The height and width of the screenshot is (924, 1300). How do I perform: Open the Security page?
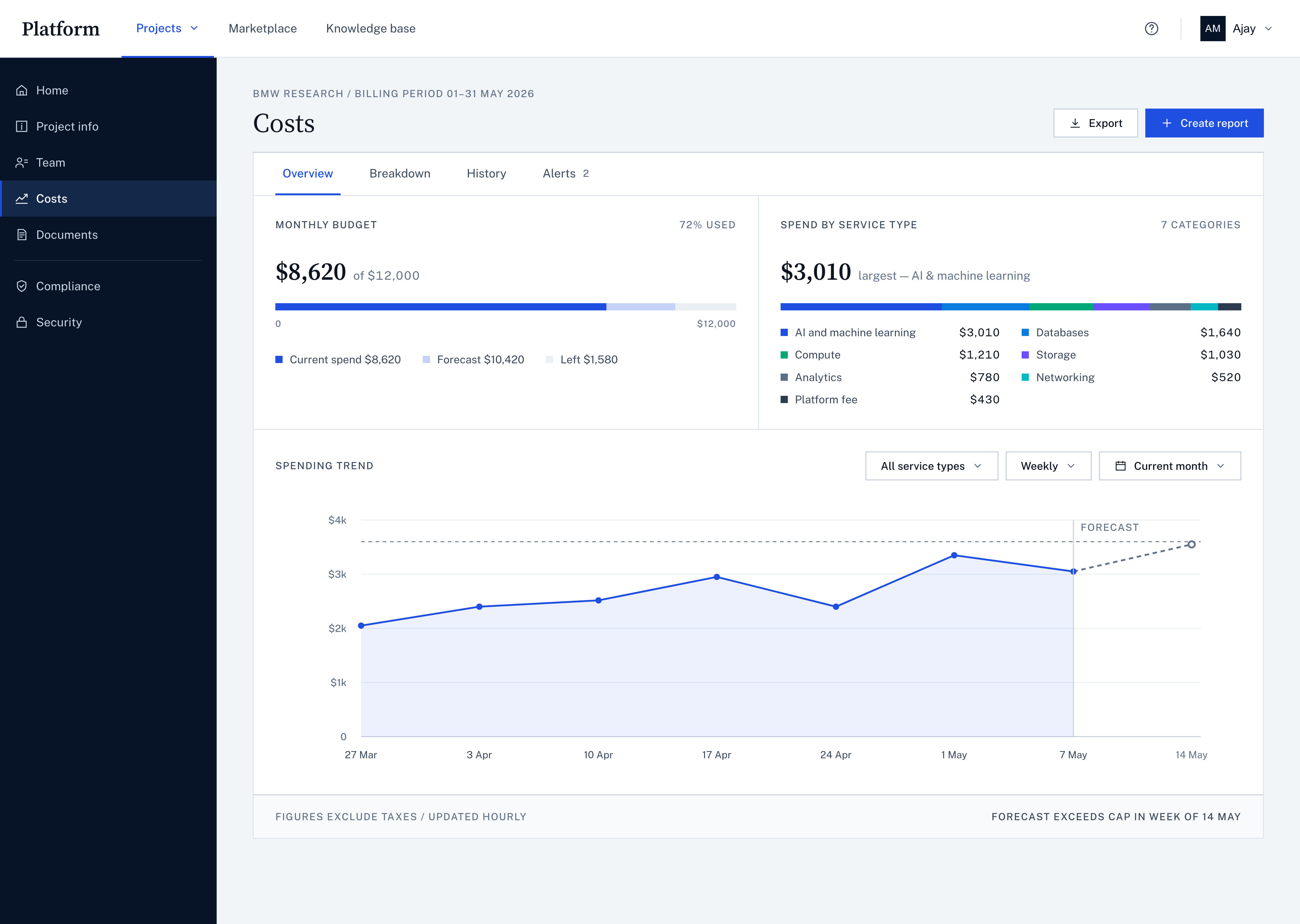pyautogui.click(x=108, y=323)
